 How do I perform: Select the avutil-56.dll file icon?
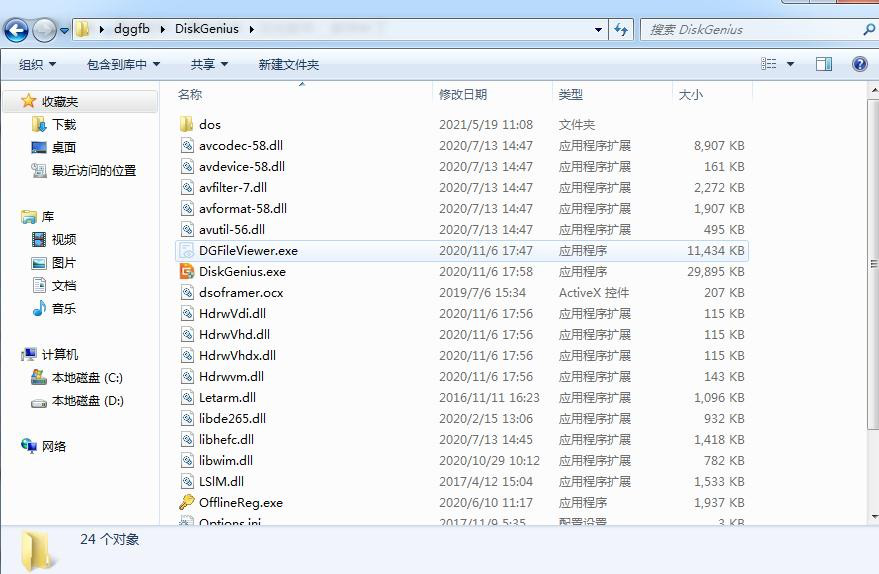[x=187, y=229]
